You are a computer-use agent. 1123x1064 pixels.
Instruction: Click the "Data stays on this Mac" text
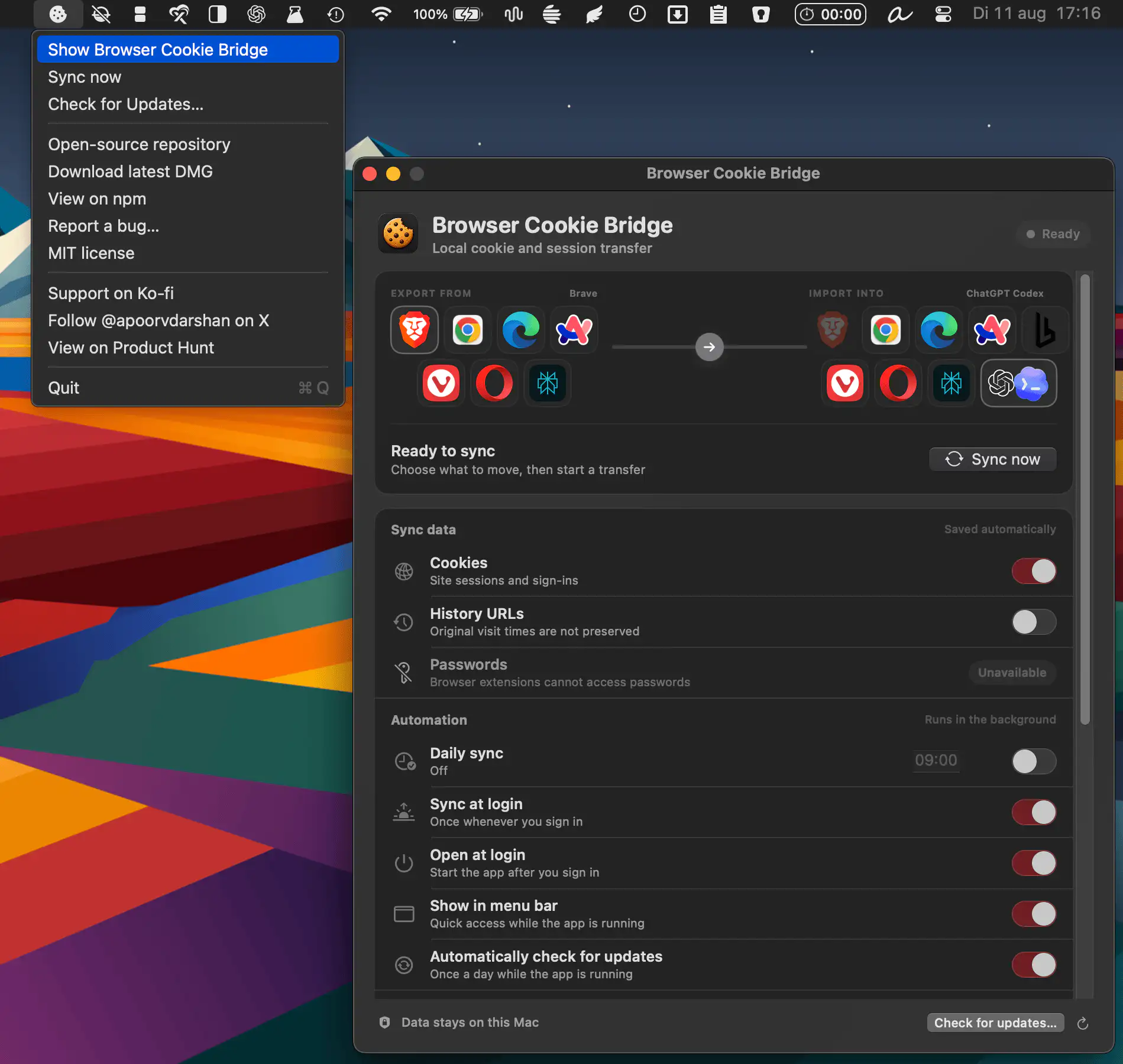pos(470,1023)
